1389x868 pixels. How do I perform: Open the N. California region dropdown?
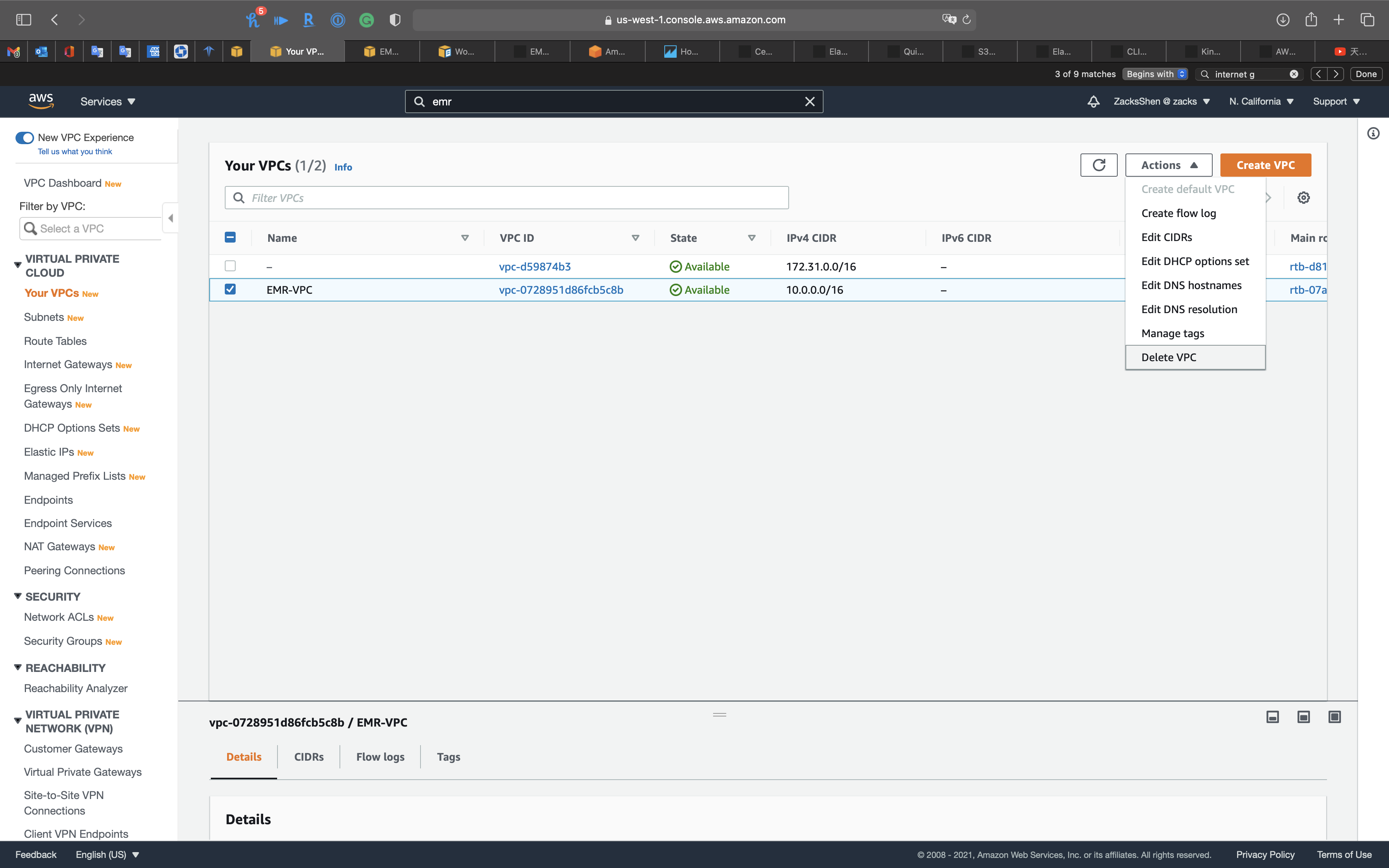[x=1260, y=102]
